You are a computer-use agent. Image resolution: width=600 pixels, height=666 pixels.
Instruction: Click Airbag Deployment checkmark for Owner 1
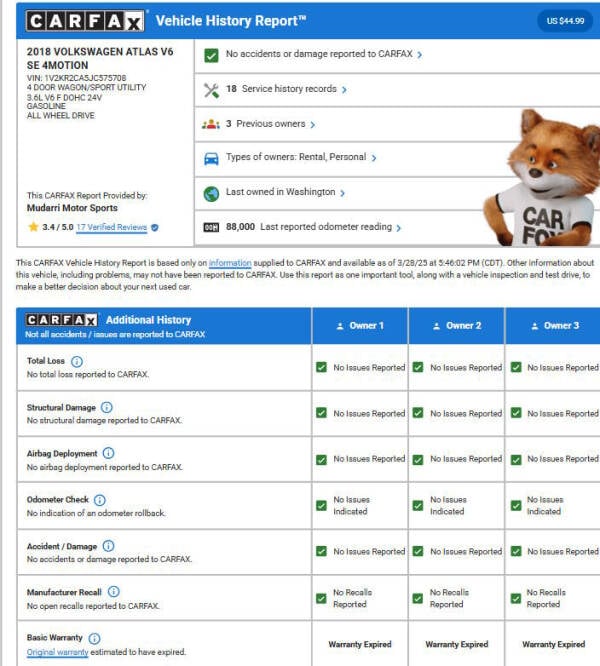321,460
